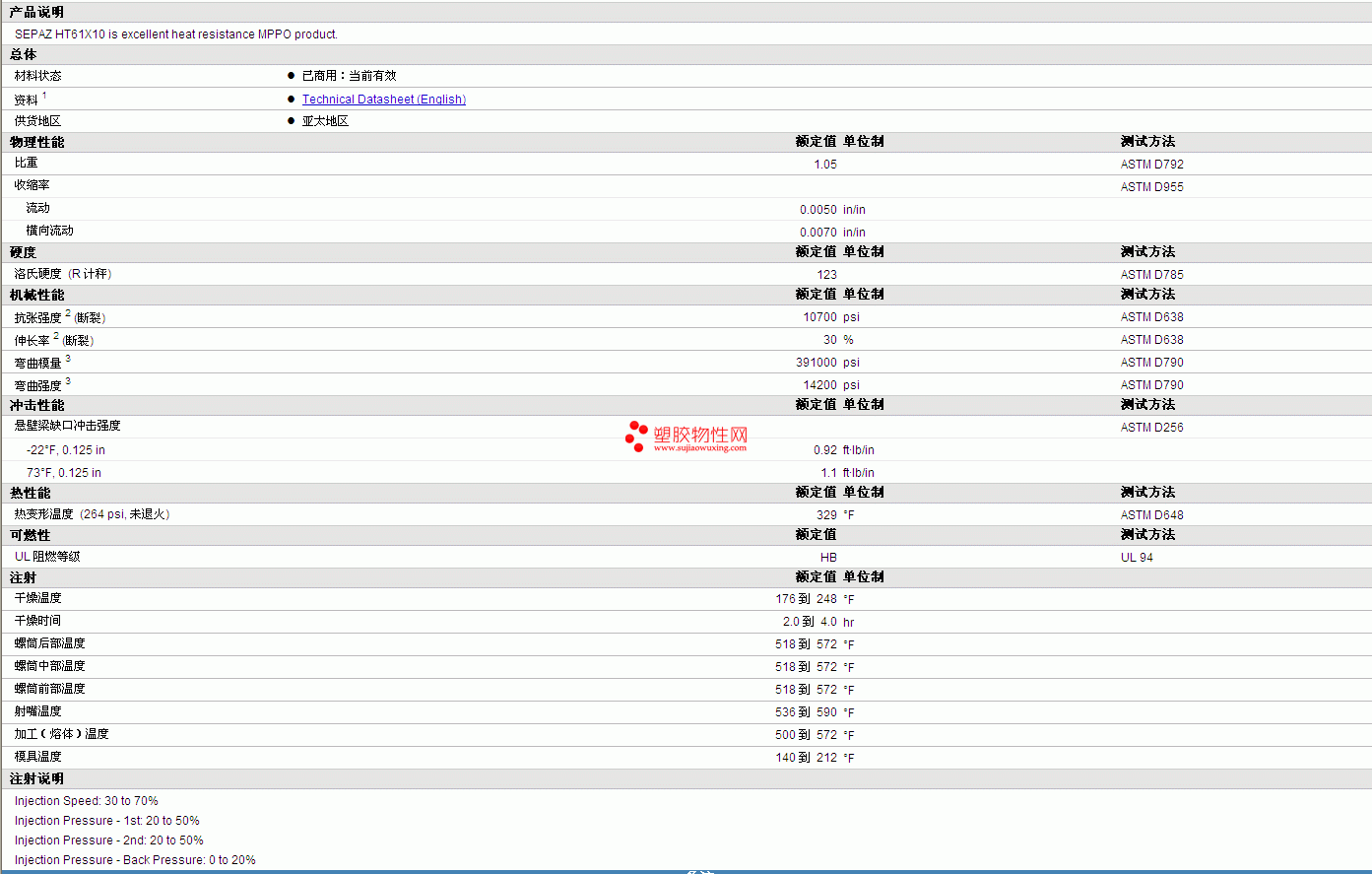
Task: Select the ASTM D785 test method
Action: click(x=1152, y=275)
